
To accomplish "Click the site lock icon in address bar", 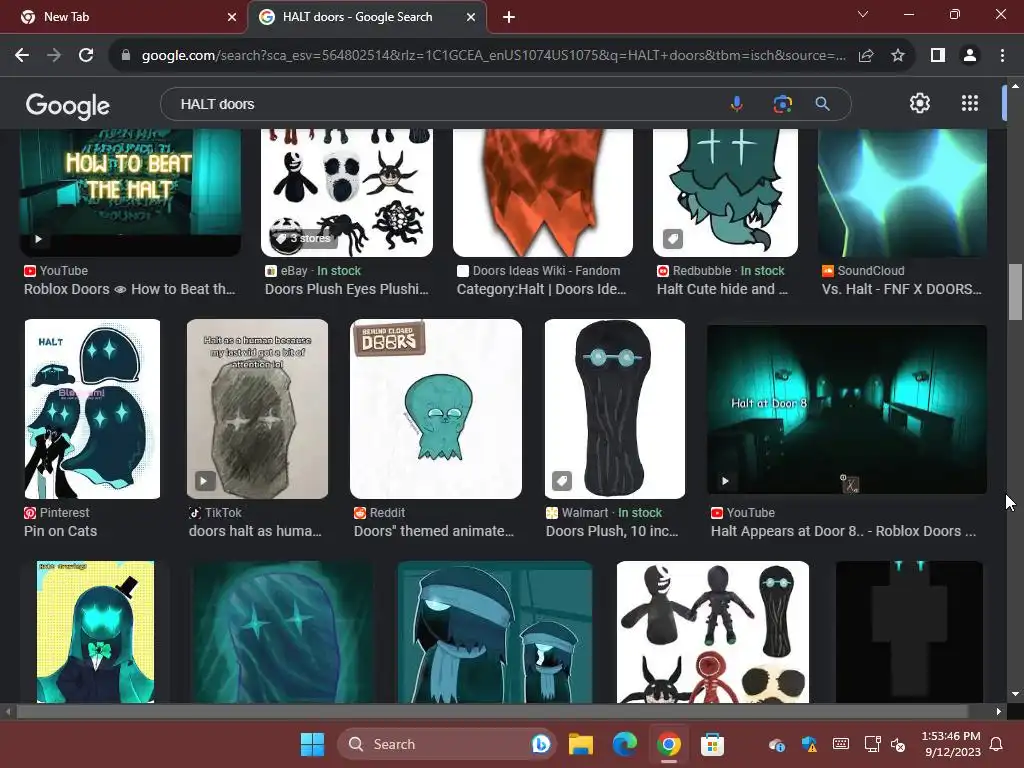I will pyautogui.click(x=126, y=56).
